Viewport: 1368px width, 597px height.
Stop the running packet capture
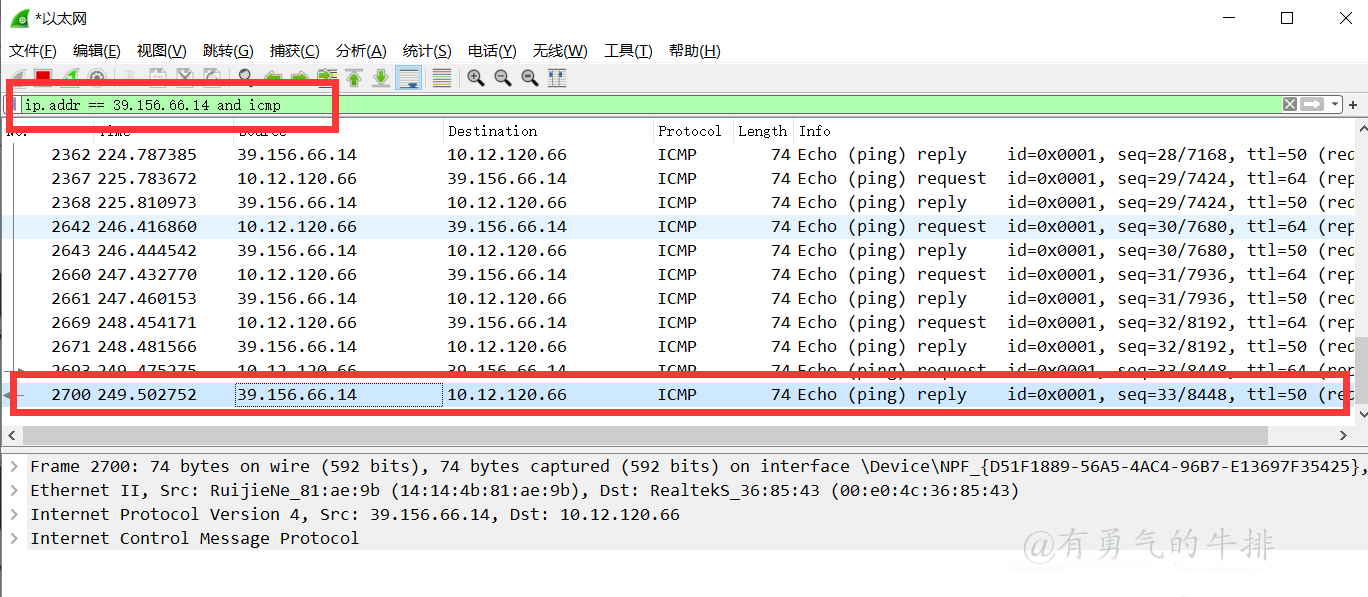pos(43,78)
